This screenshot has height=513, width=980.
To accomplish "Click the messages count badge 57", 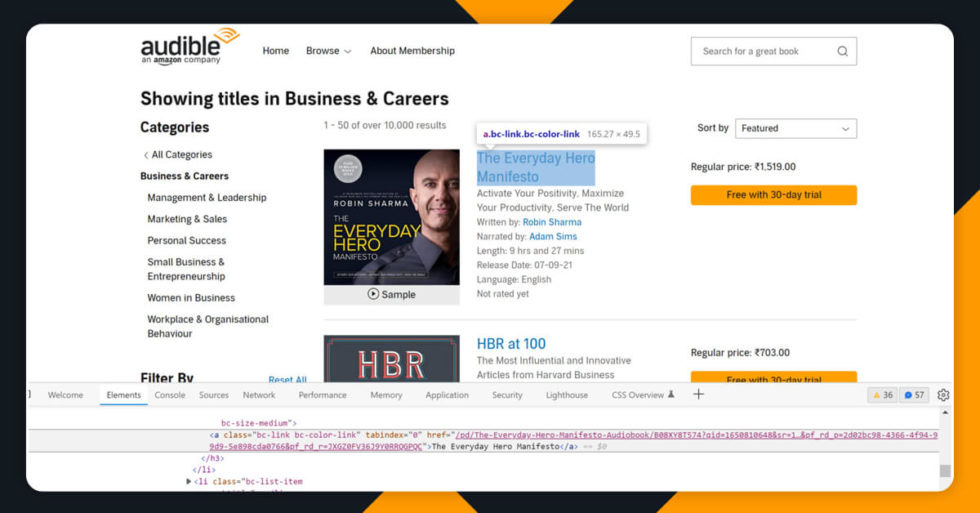I will tap(914, 395).
